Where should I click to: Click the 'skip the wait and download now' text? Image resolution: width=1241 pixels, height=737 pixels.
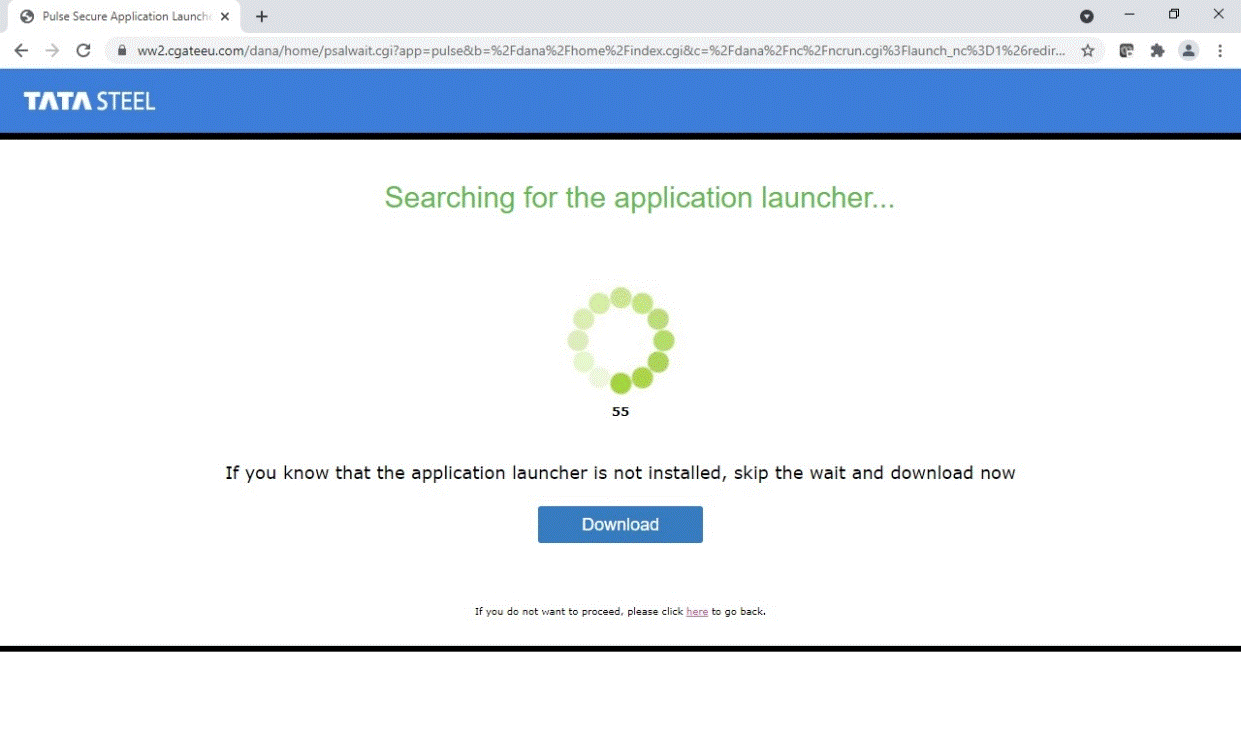click(875, 473)
